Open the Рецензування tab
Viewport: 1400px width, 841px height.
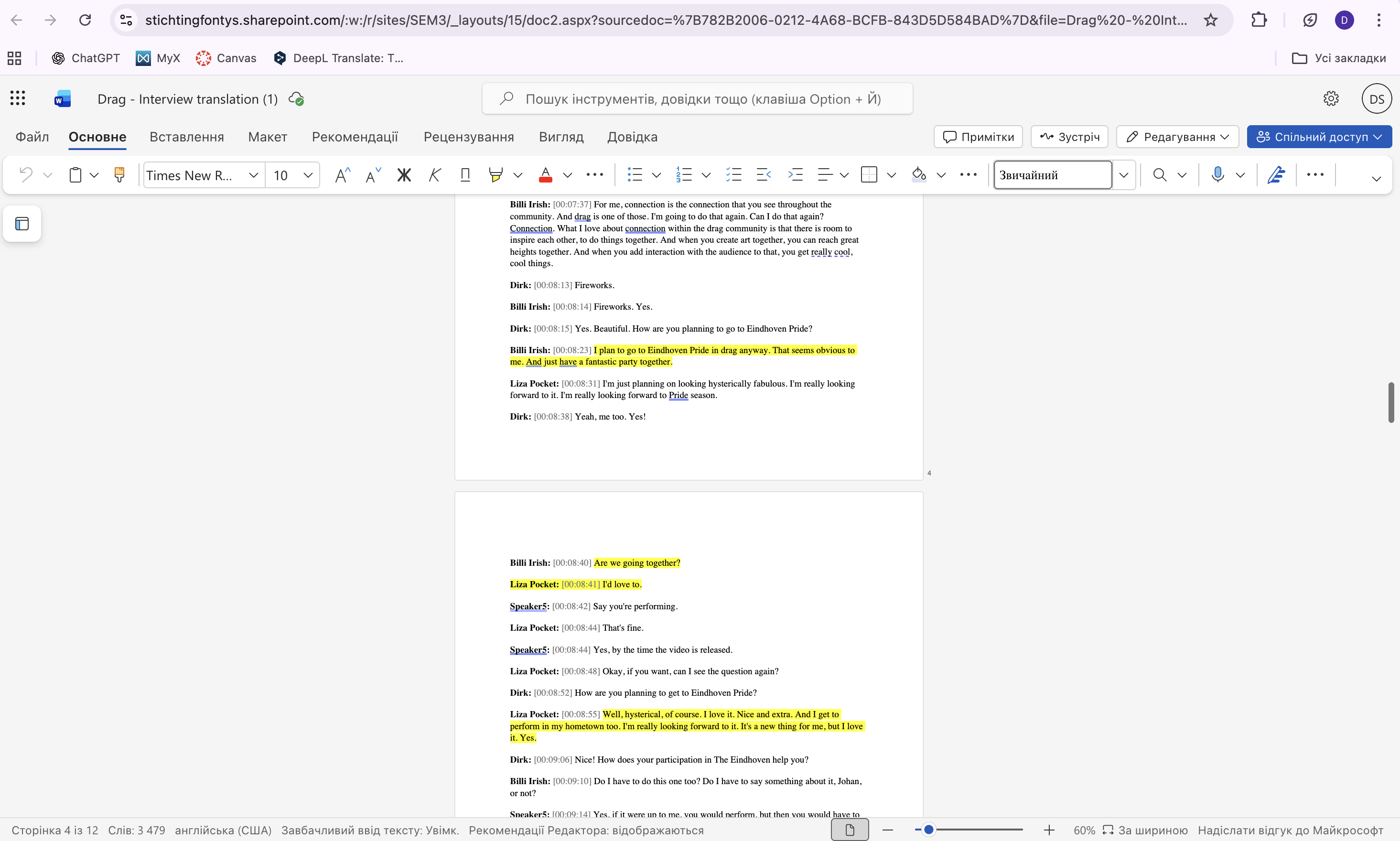click(x=469, y=137)
